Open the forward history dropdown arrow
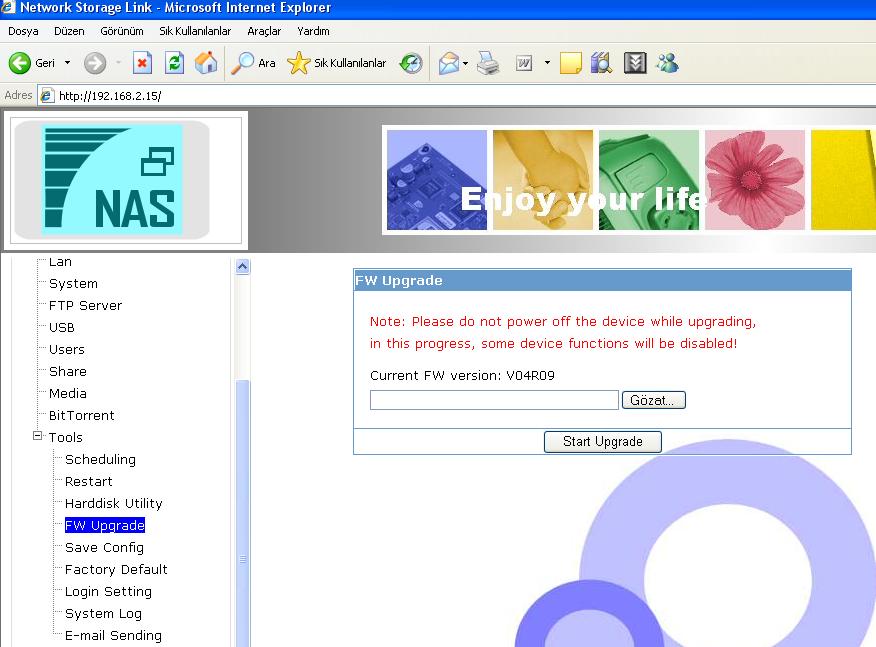 pos(118,63)
